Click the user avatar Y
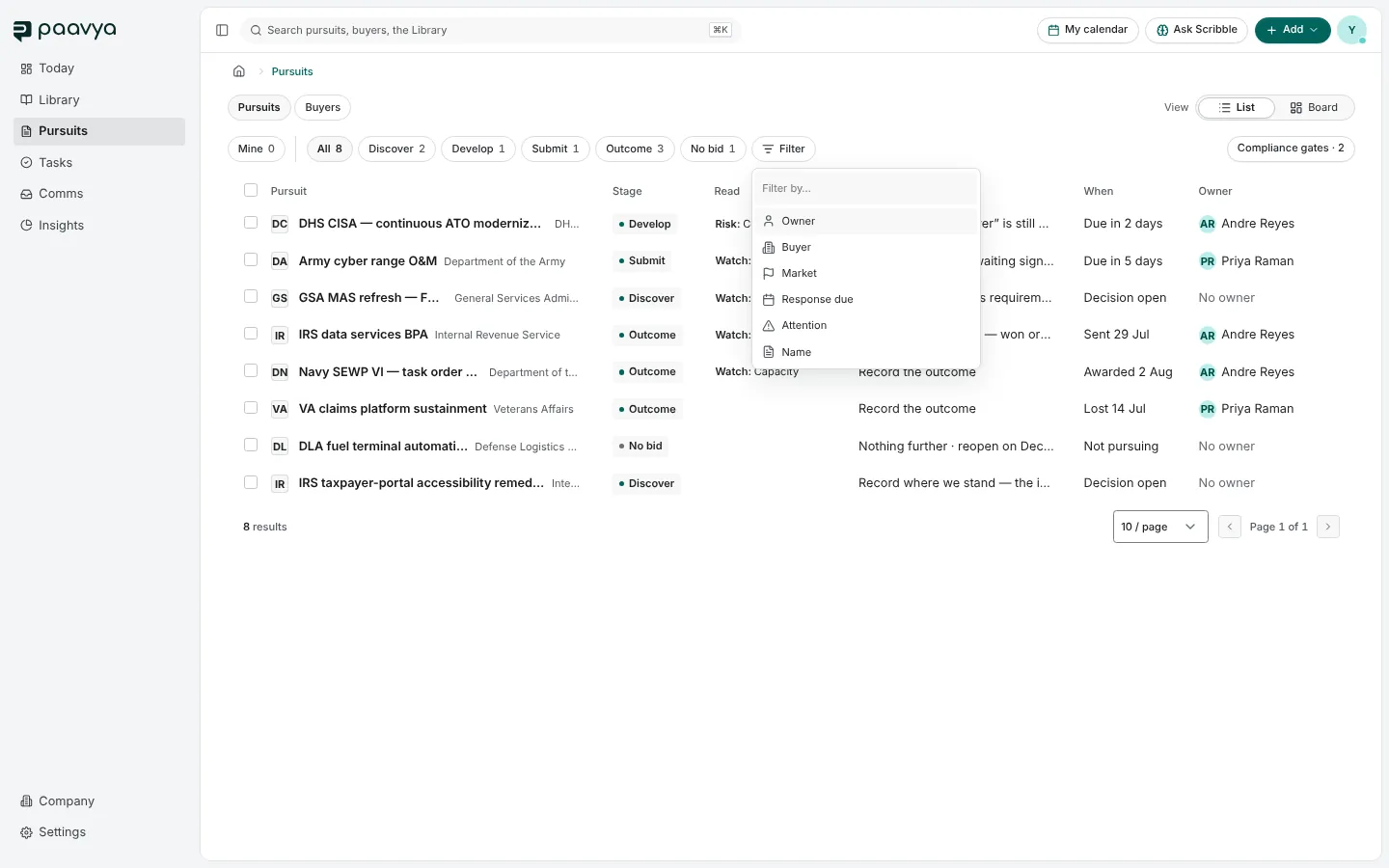Screen dimensions: 1389x868 coord(1351,30)
